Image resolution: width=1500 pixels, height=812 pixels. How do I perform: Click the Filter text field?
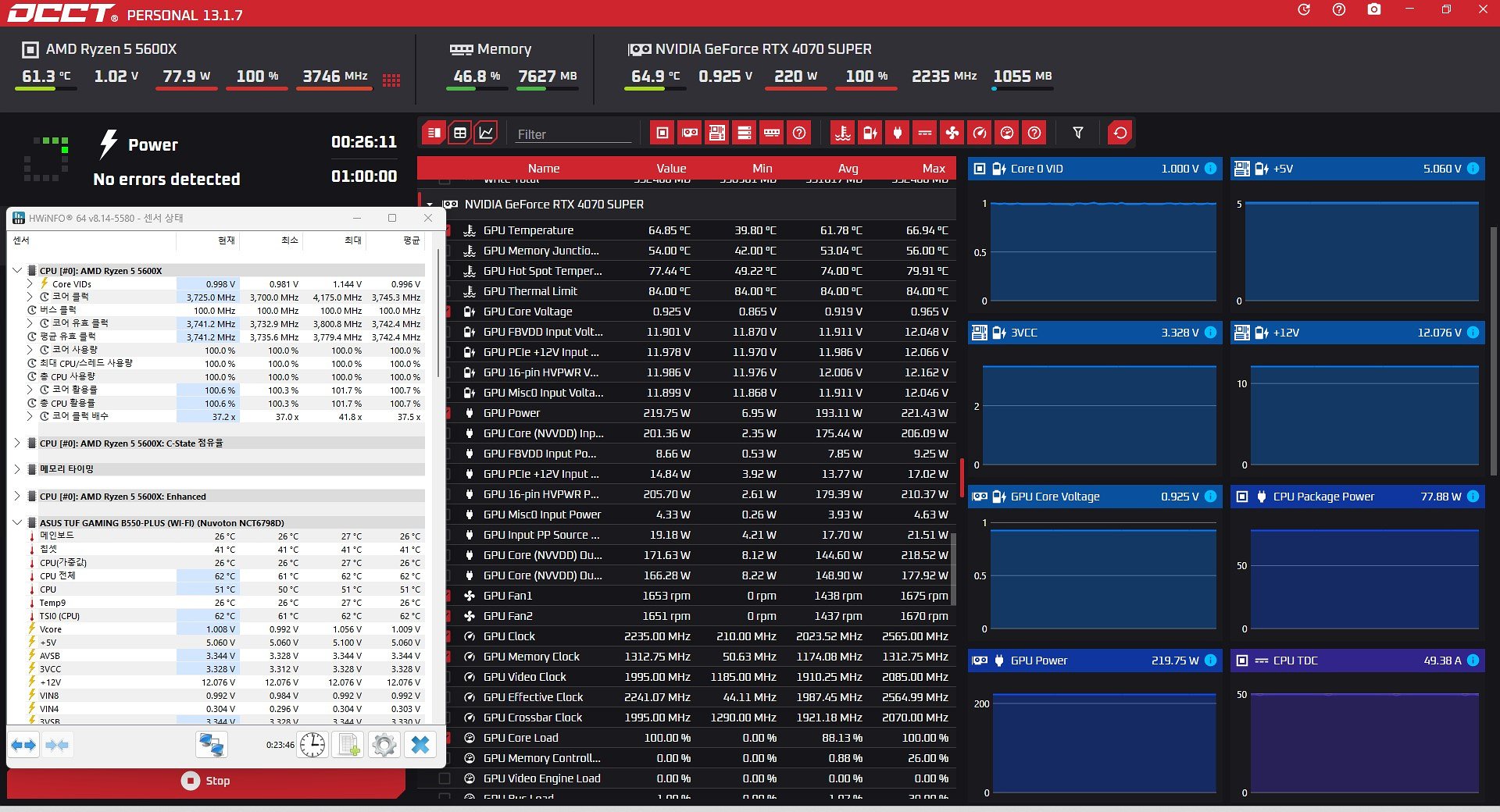[x=573, y=134]
